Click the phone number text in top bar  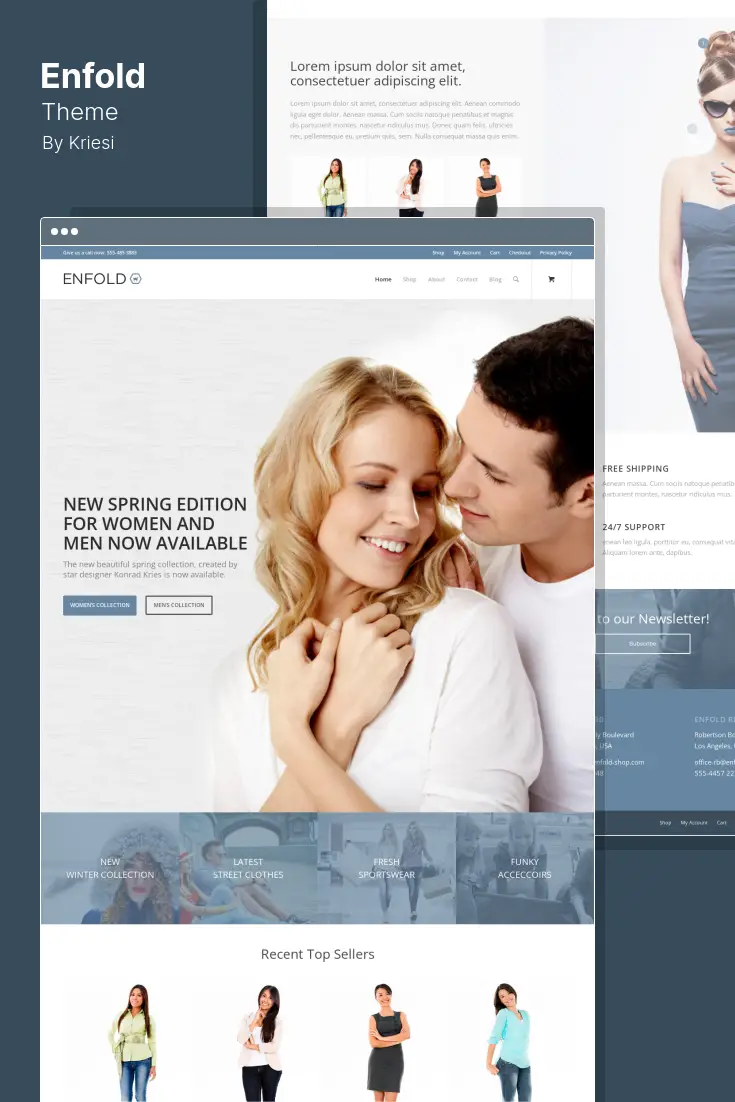pos(100,252)
